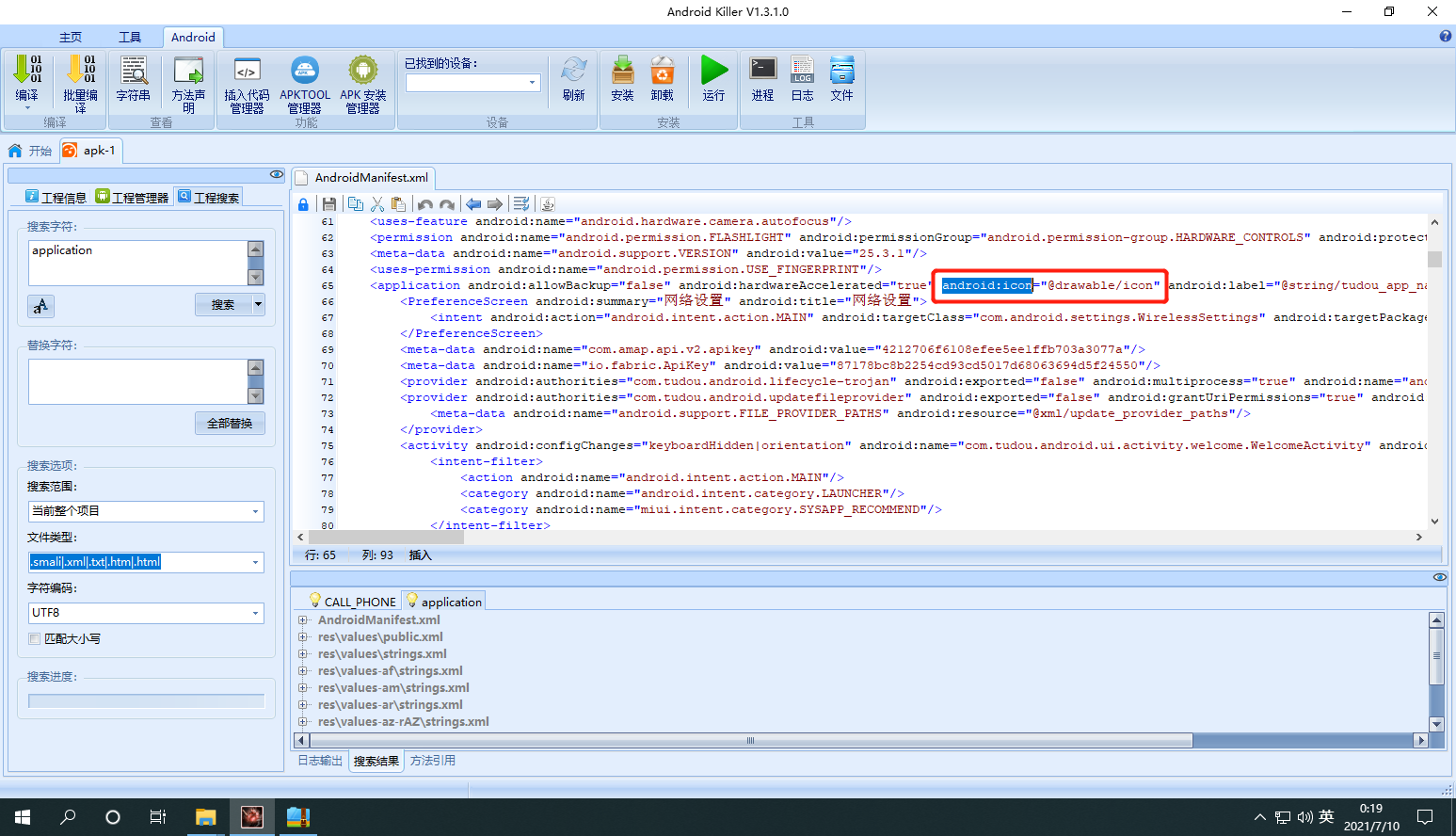
Task: Click the green 运行 run arrow
Action: (x=714, y=71)
